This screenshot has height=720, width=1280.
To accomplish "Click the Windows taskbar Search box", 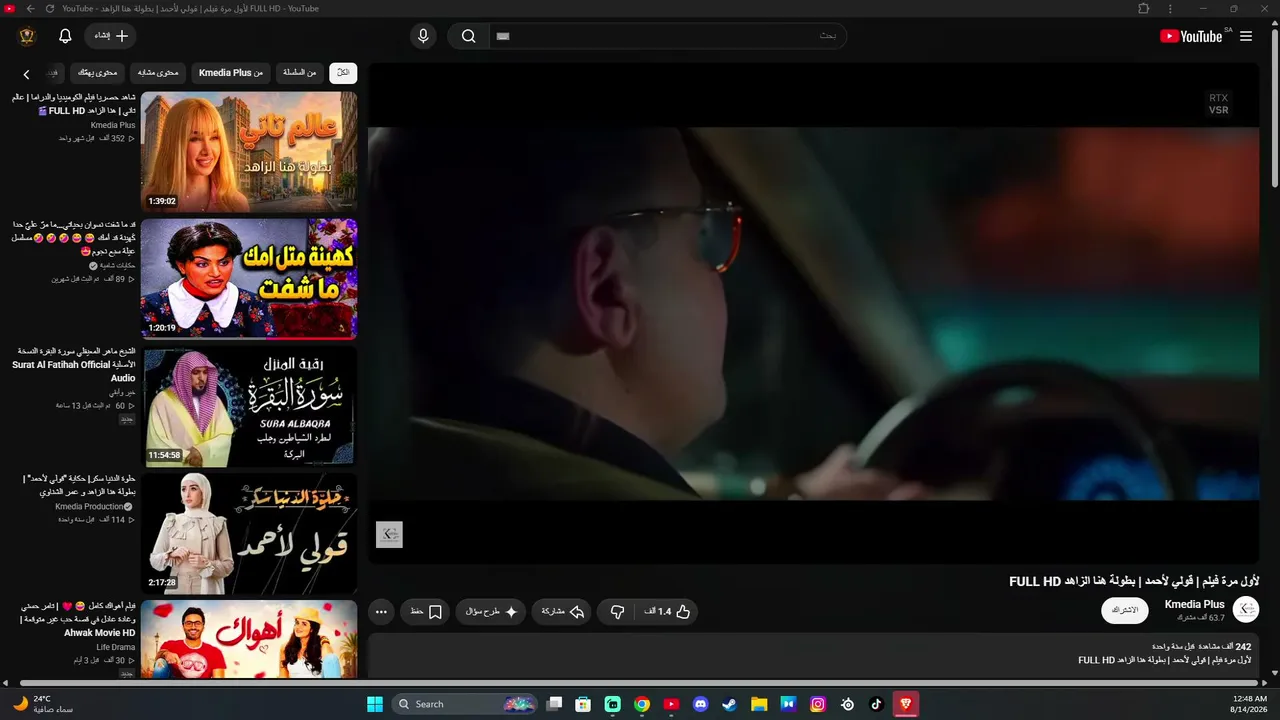I will tap(466, 704).
